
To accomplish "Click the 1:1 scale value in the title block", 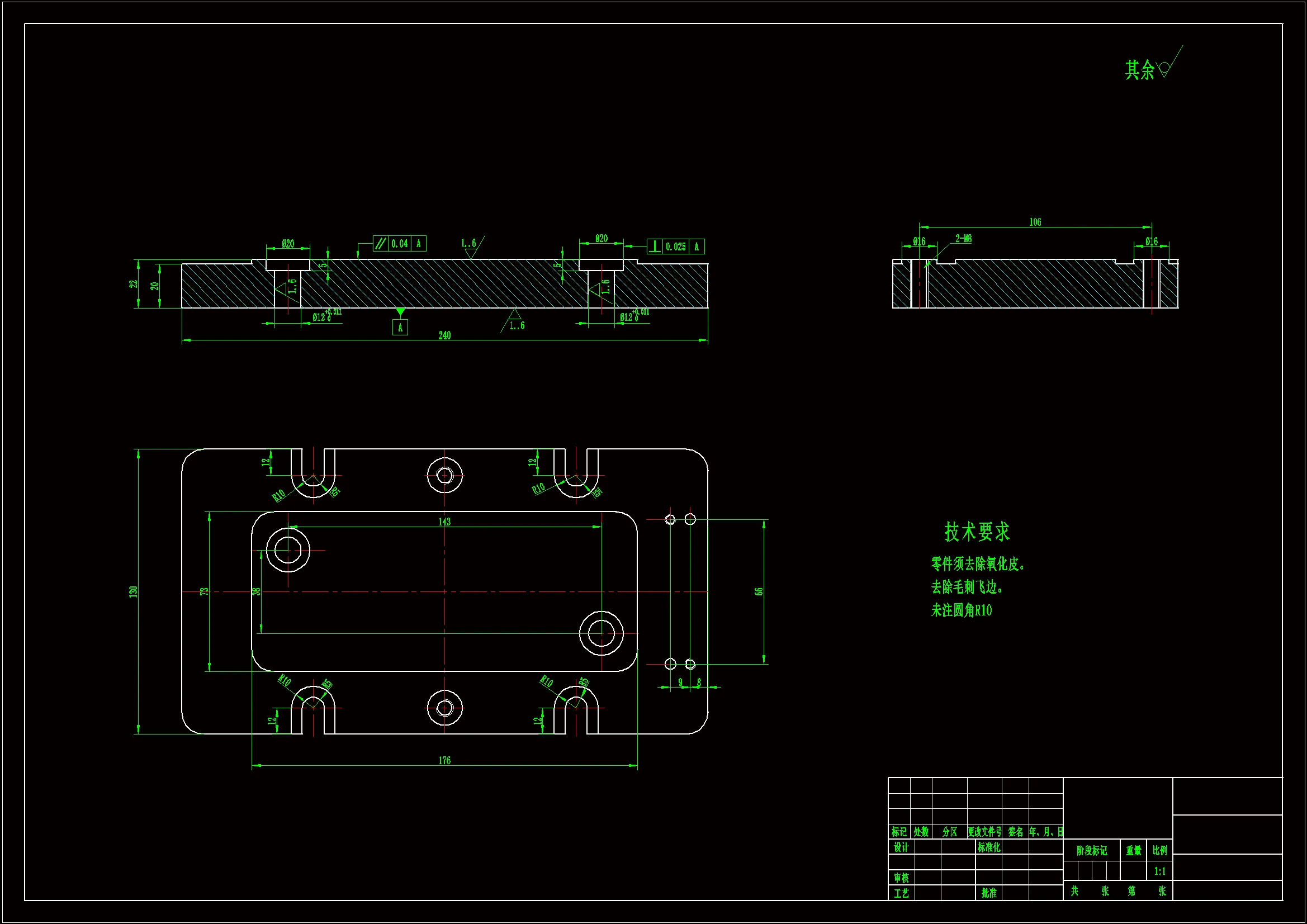I will (1159, 871).
